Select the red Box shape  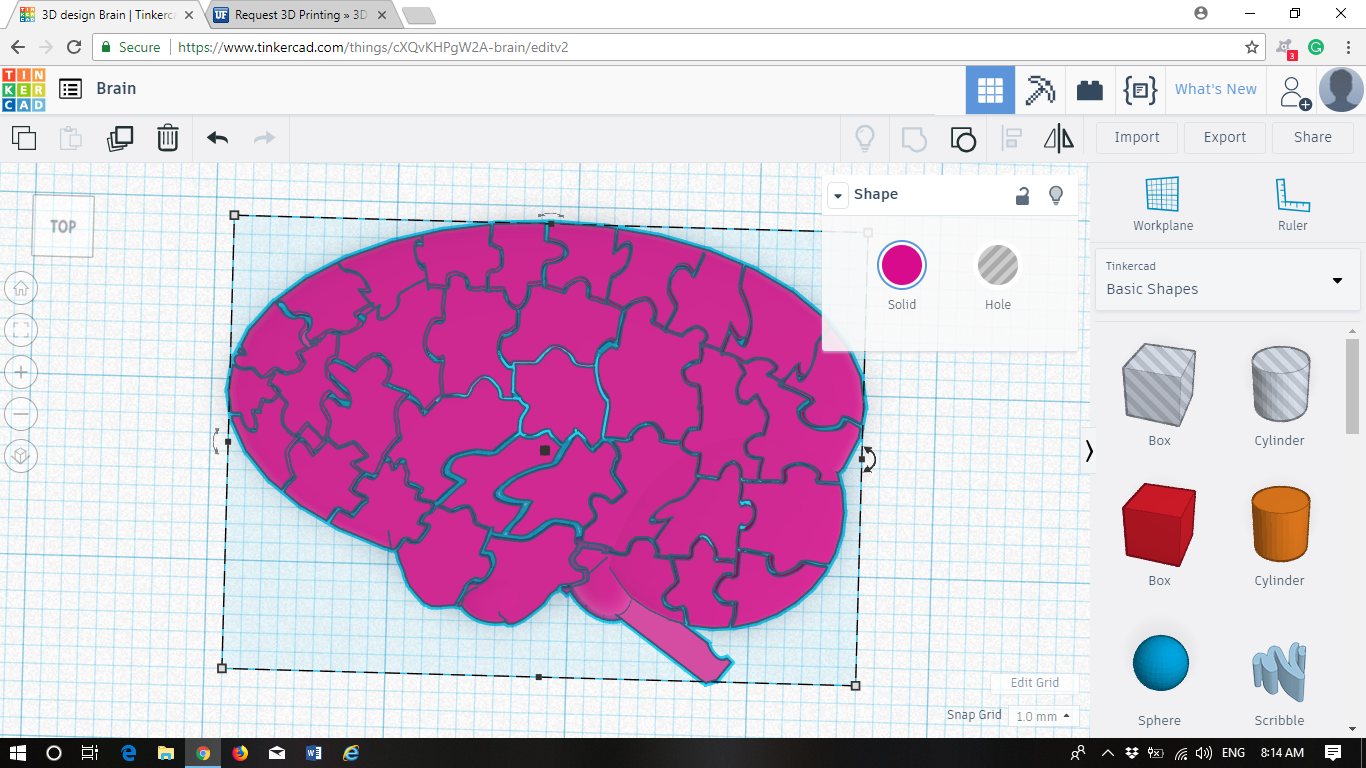pos(1159,524)
